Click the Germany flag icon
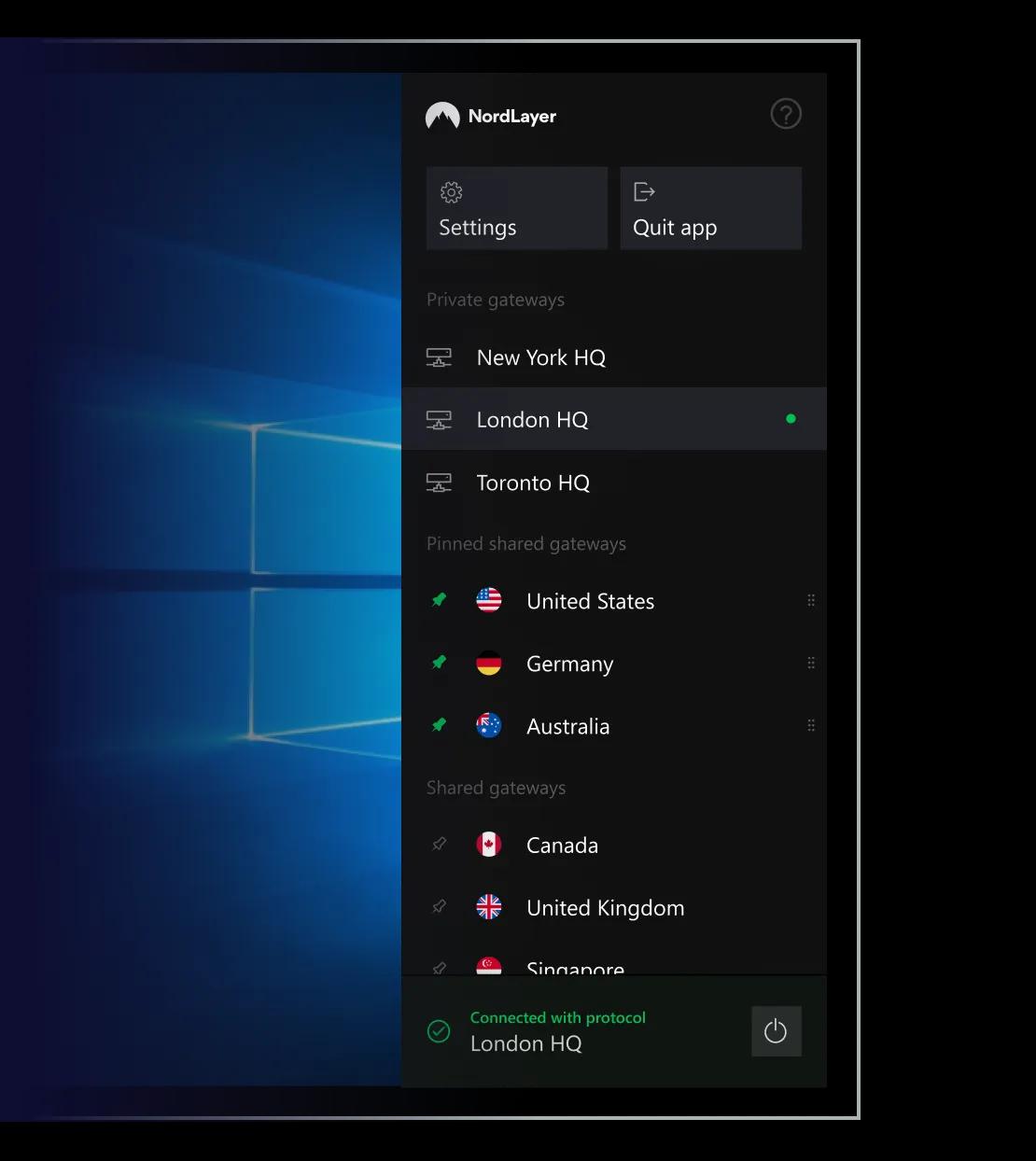The height and width of the screenshot is (1161, 1036). [489, 664]
